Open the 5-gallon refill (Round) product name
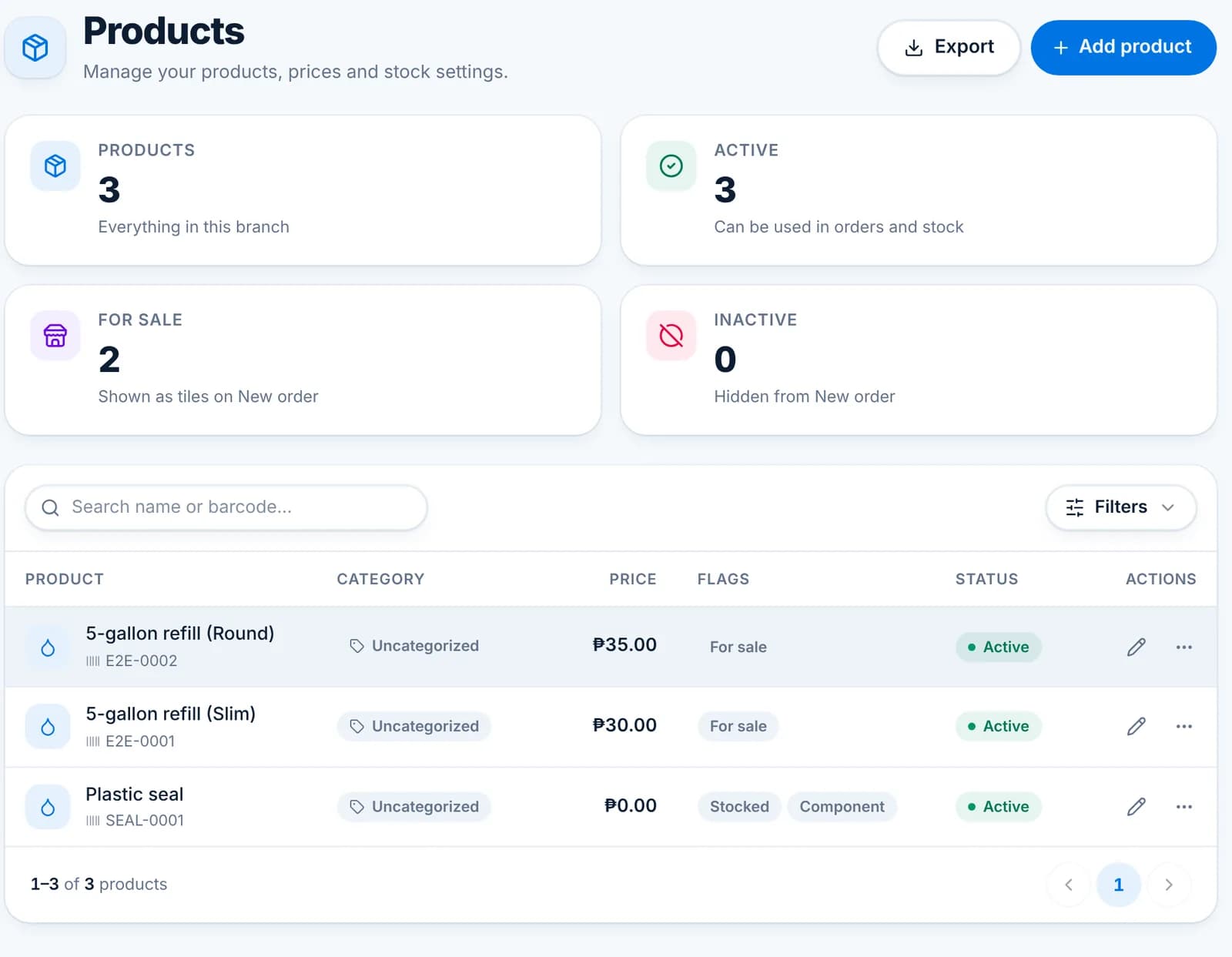 (180, 634)
